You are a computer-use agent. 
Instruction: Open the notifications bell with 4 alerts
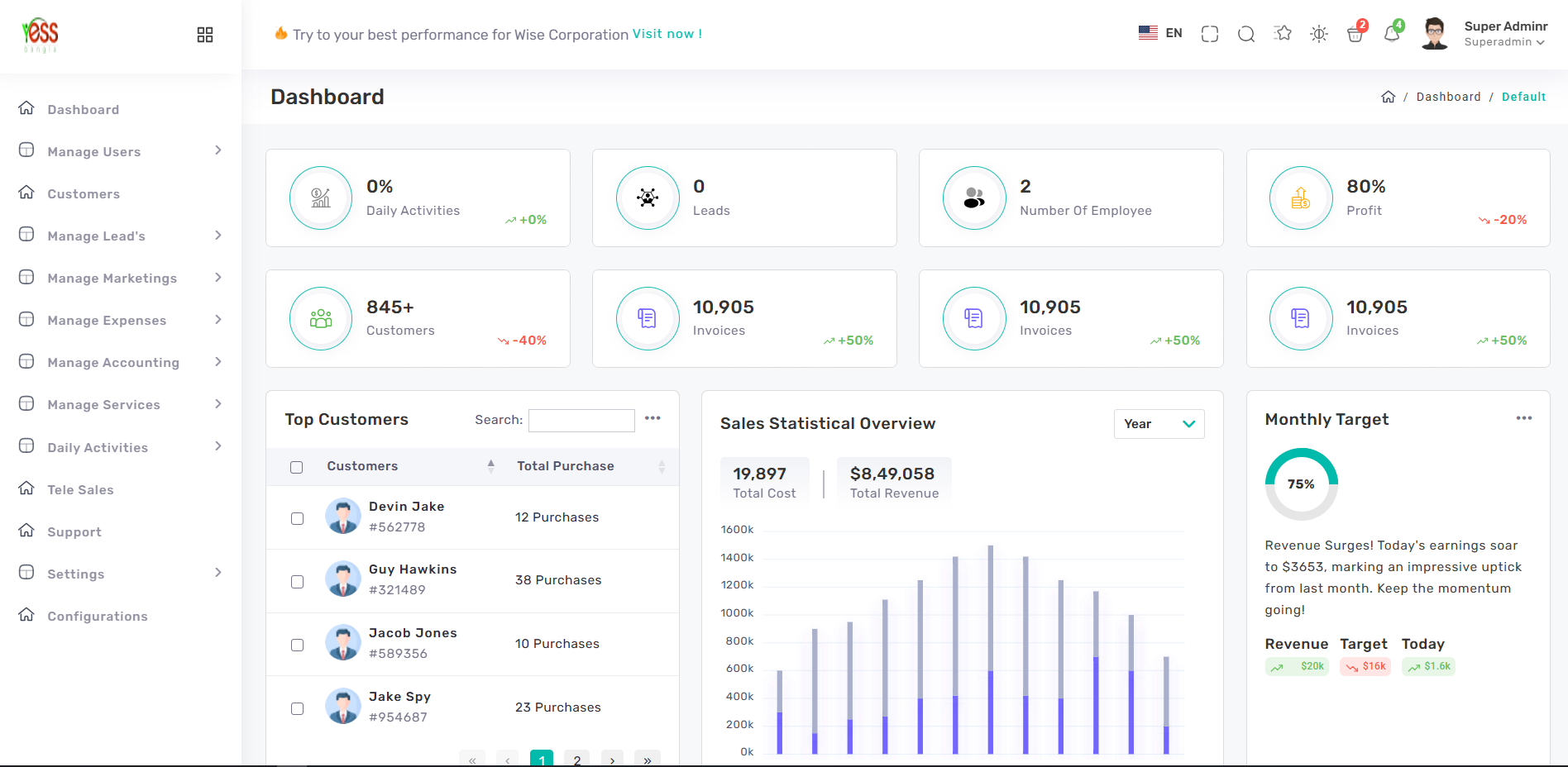tap(1393, 34)
